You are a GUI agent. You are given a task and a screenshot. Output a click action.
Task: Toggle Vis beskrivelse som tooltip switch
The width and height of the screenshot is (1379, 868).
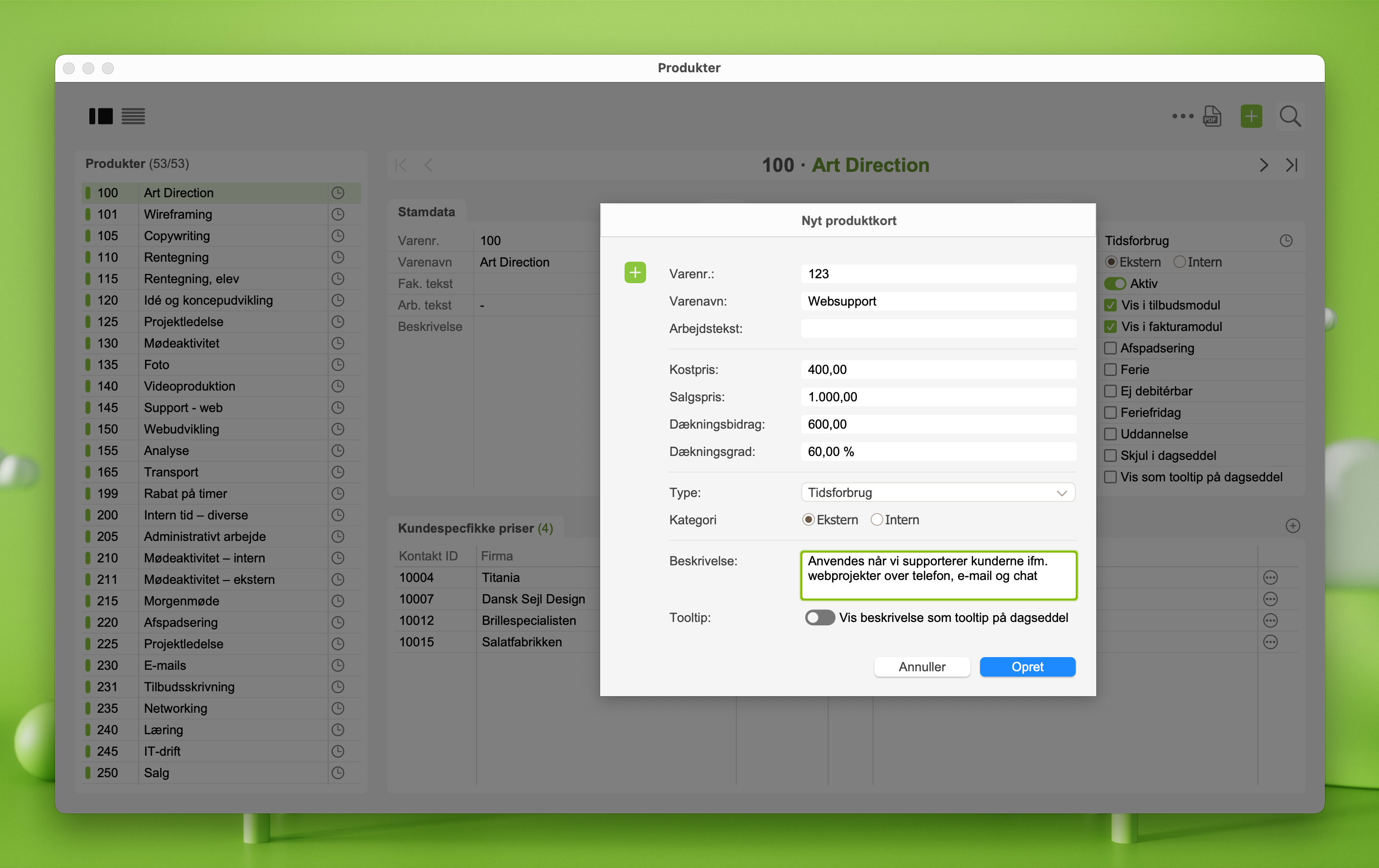pyautogui.click(x=819, y=617)
